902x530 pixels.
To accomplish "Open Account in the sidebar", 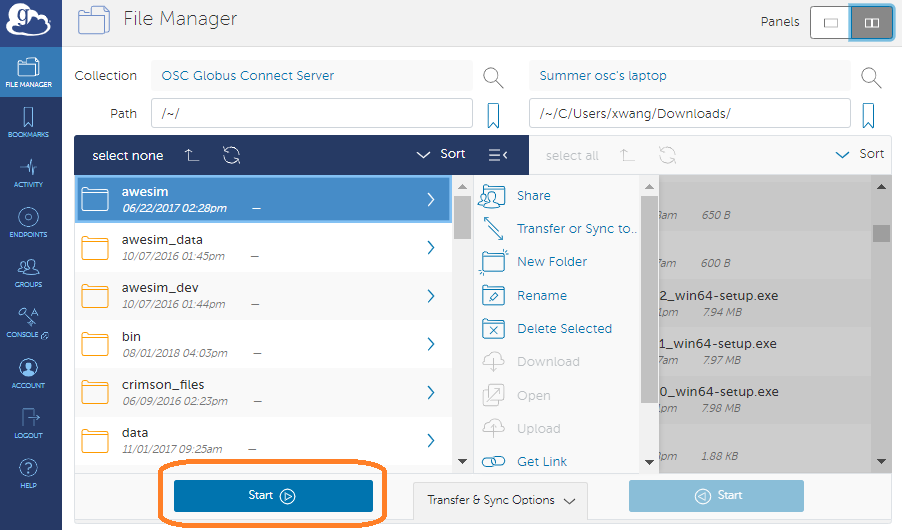I will [x=28, y=373].
